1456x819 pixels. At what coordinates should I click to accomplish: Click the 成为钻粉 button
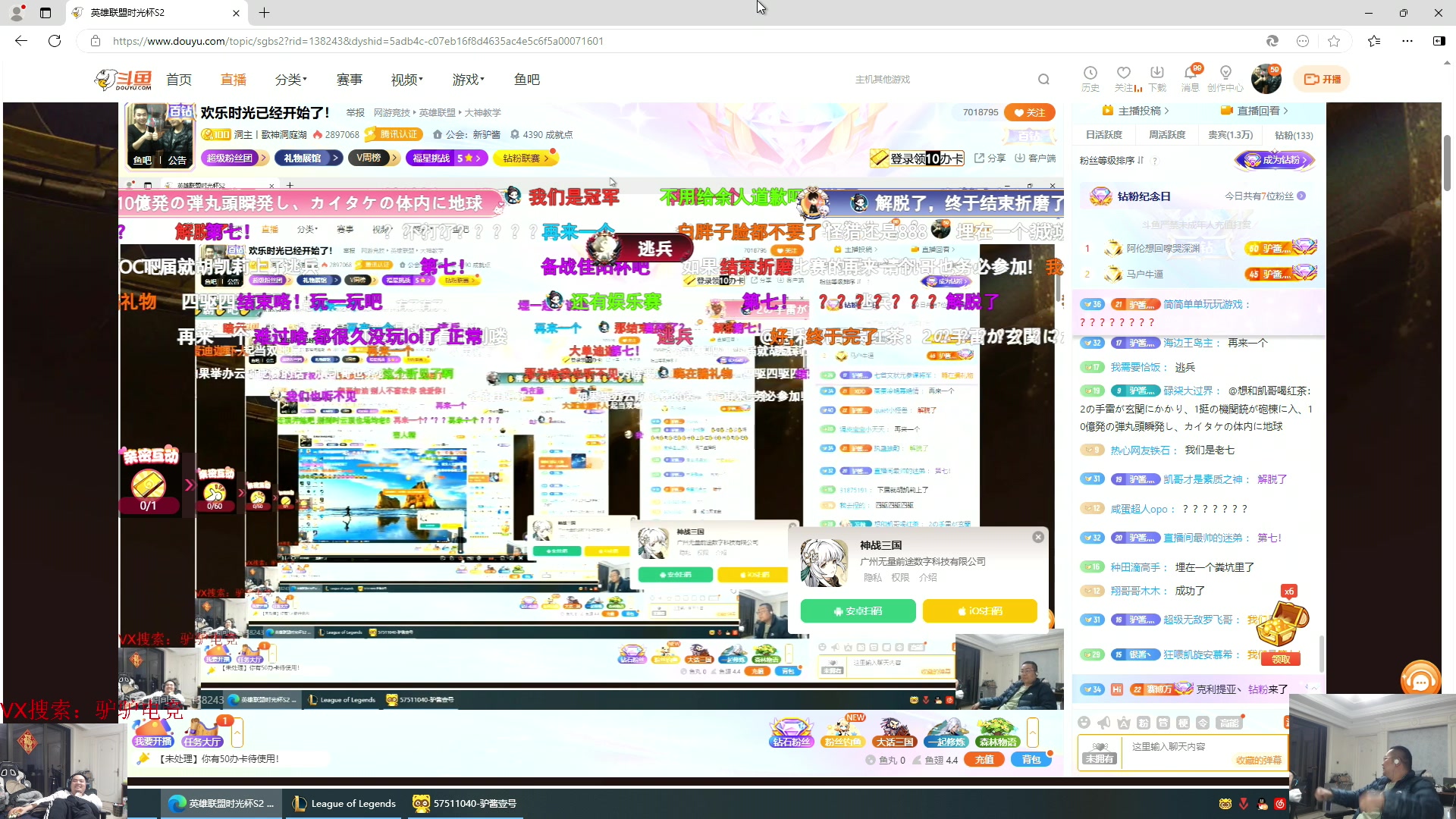[1274, 160]
